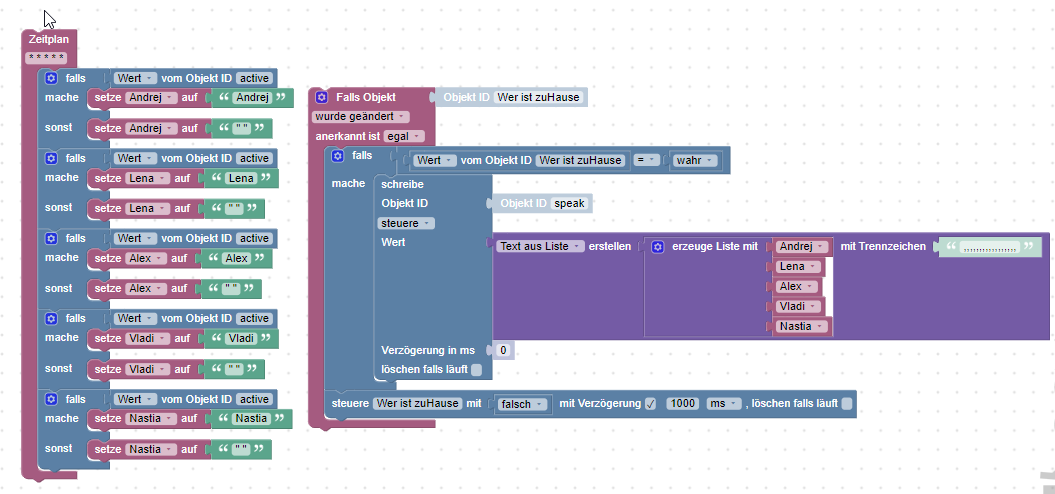This screenshot has width=1055, height=494.
Task: Open the egal dropdown after anerkannt ist
Action: (x=404, y=136)
